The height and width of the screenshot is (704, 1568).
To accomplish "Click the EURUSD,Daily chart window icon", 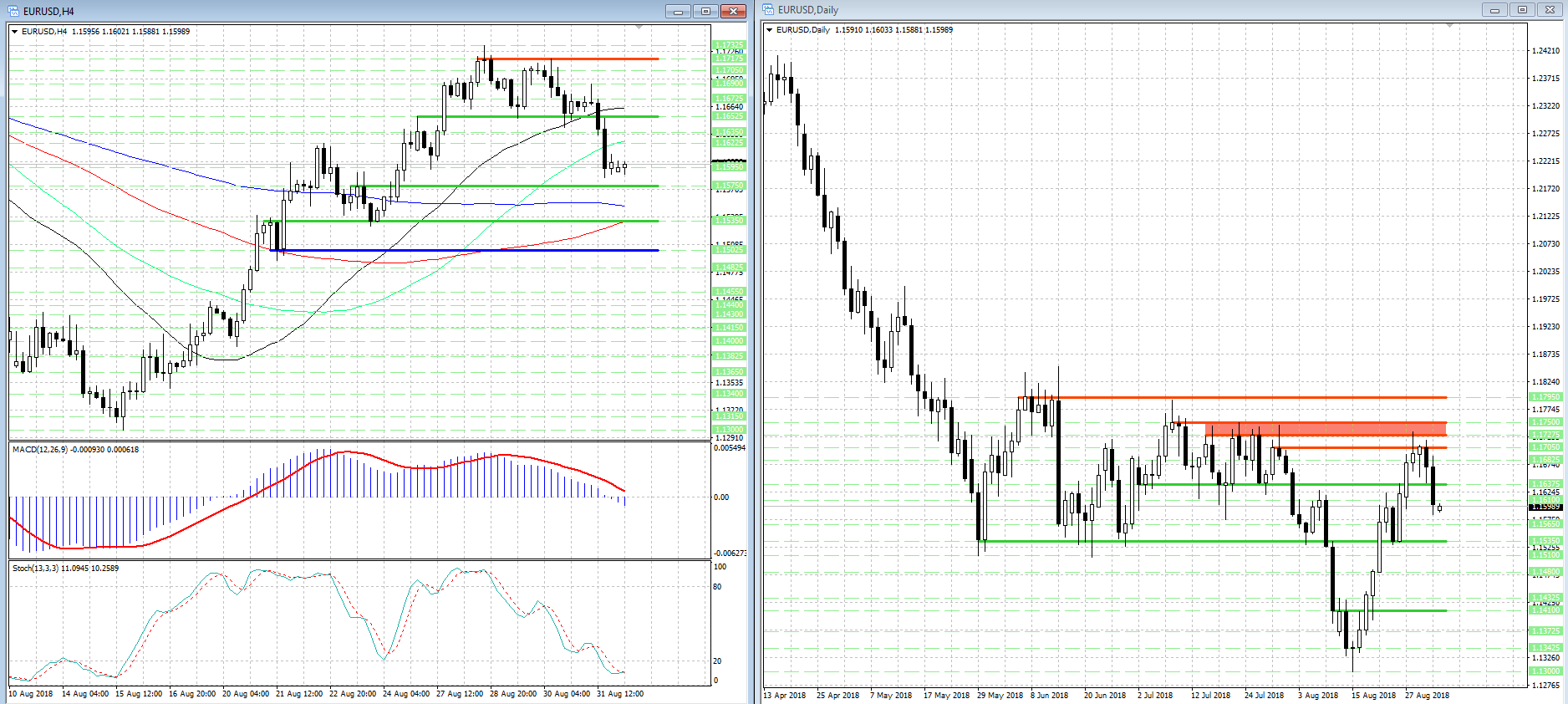I will tap(768, 10).
